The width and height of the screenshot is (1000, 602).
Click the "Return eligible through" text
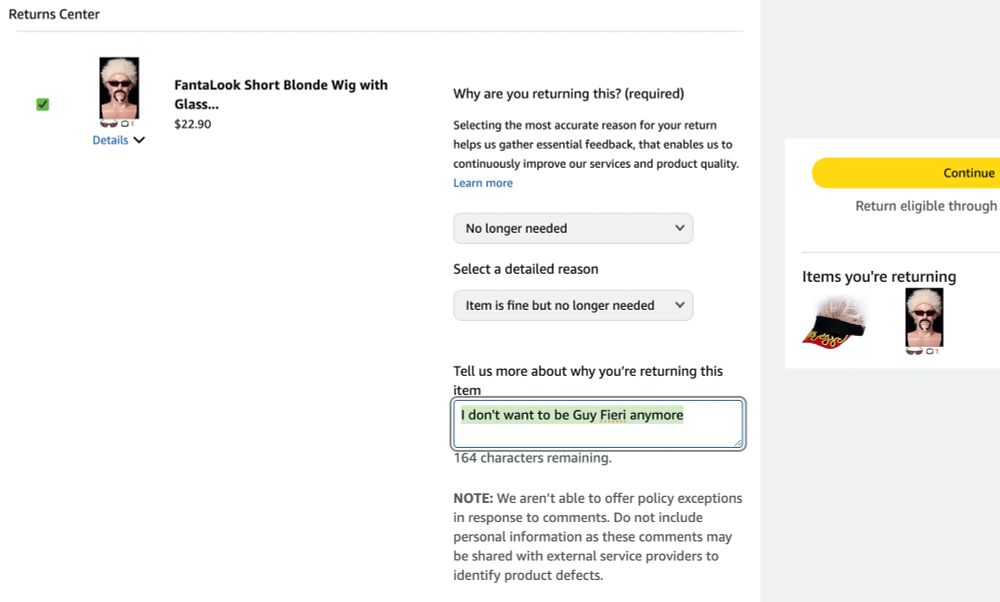925,206
